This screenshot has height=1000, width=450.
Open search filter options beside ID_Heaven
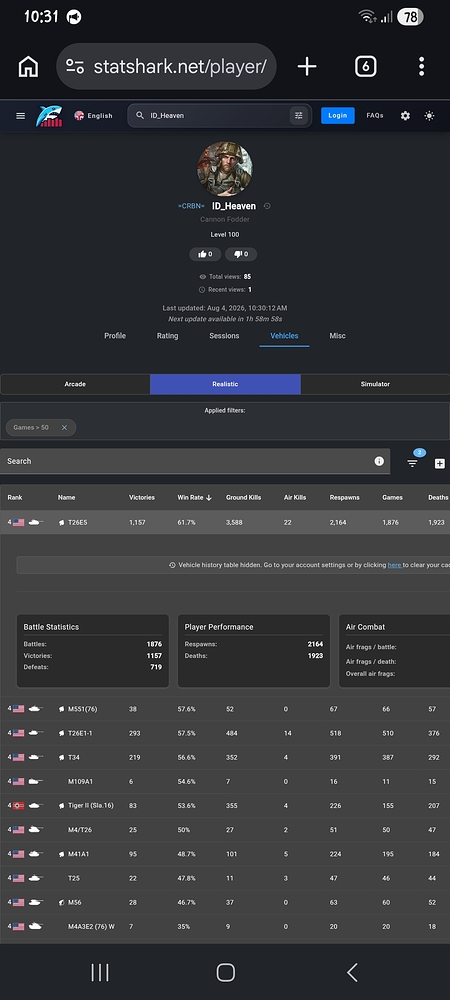298,115
